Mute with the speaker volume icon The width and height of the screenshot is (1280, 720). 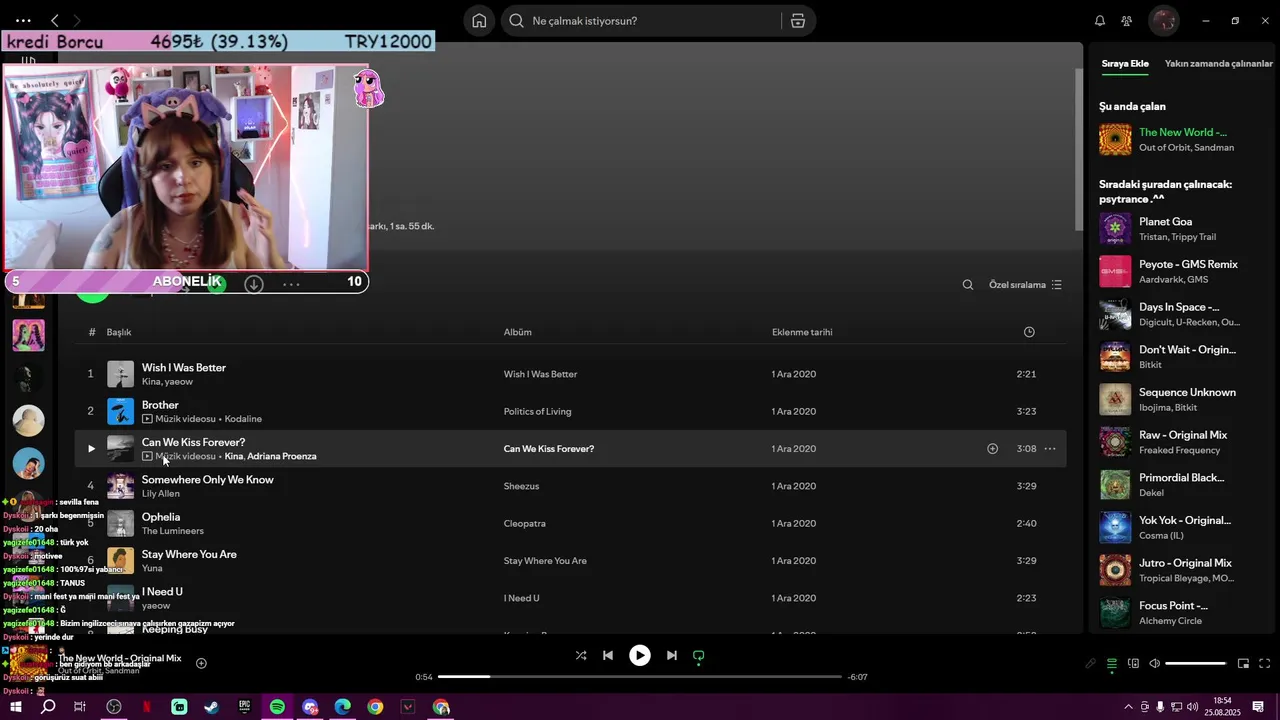(x=1154, y=663)
